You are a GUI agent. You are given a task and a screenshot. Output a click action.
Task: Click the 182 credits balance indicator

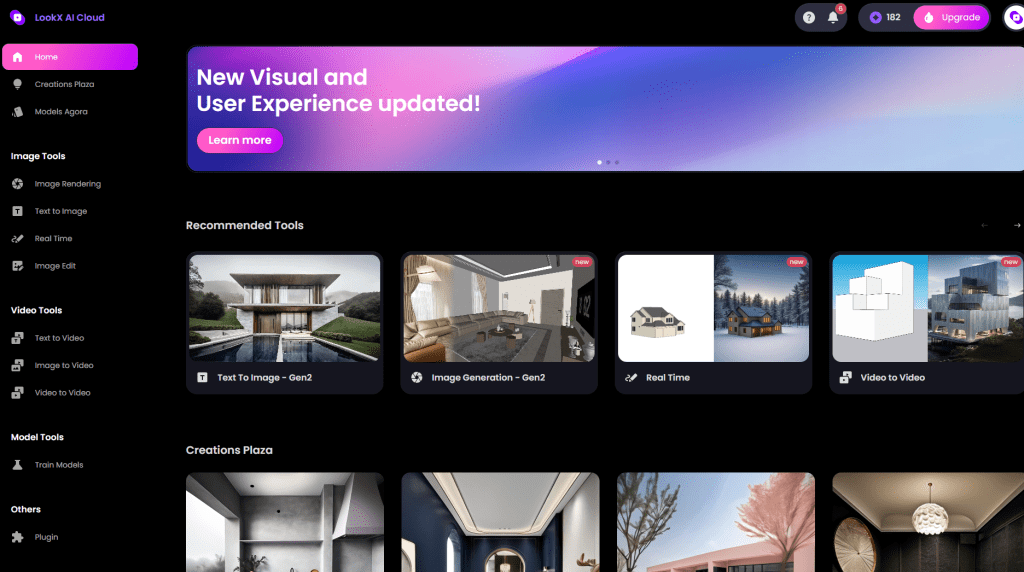tap(885, 17)
